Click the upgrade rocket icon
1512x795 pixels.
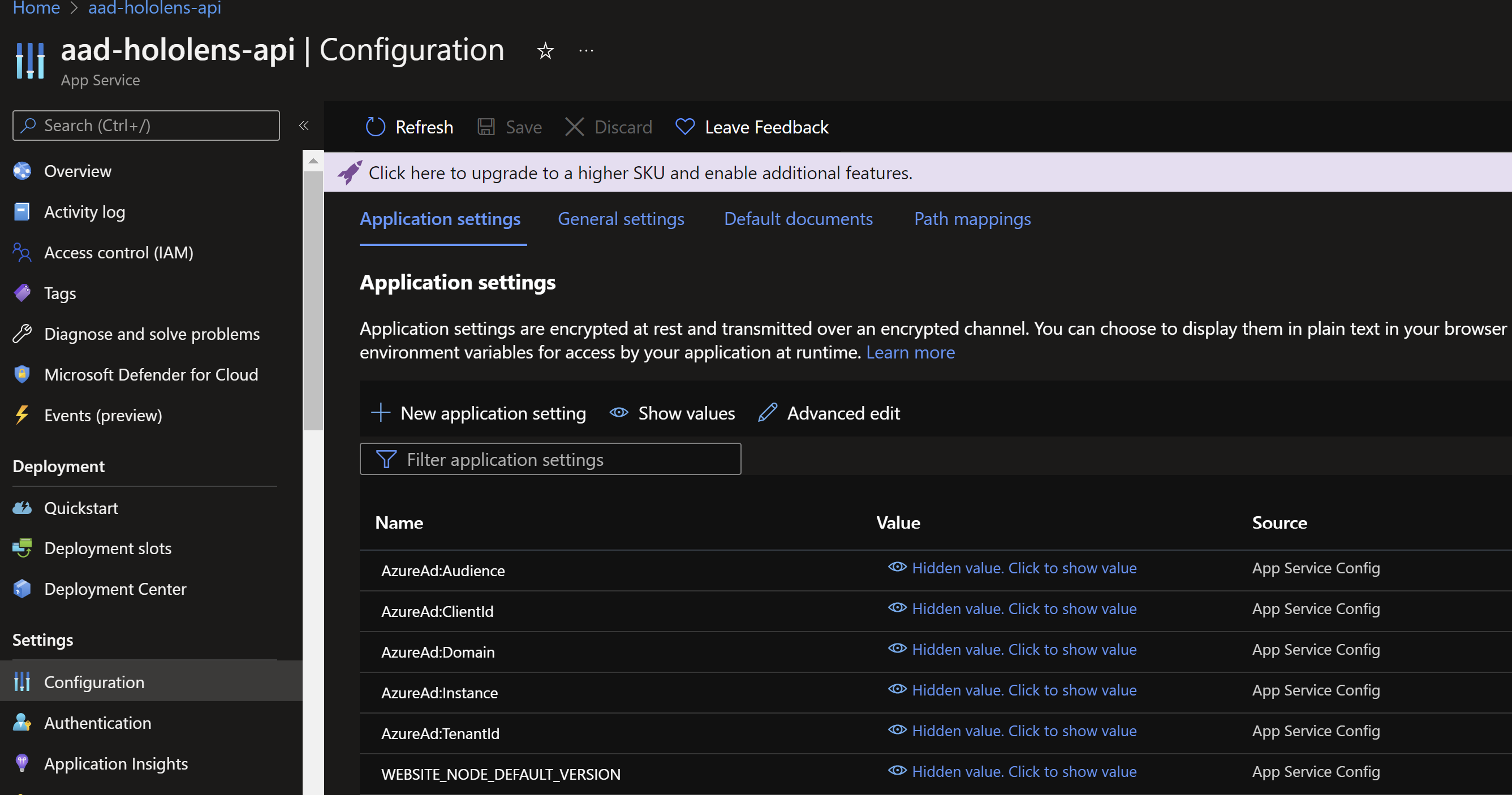350,172
